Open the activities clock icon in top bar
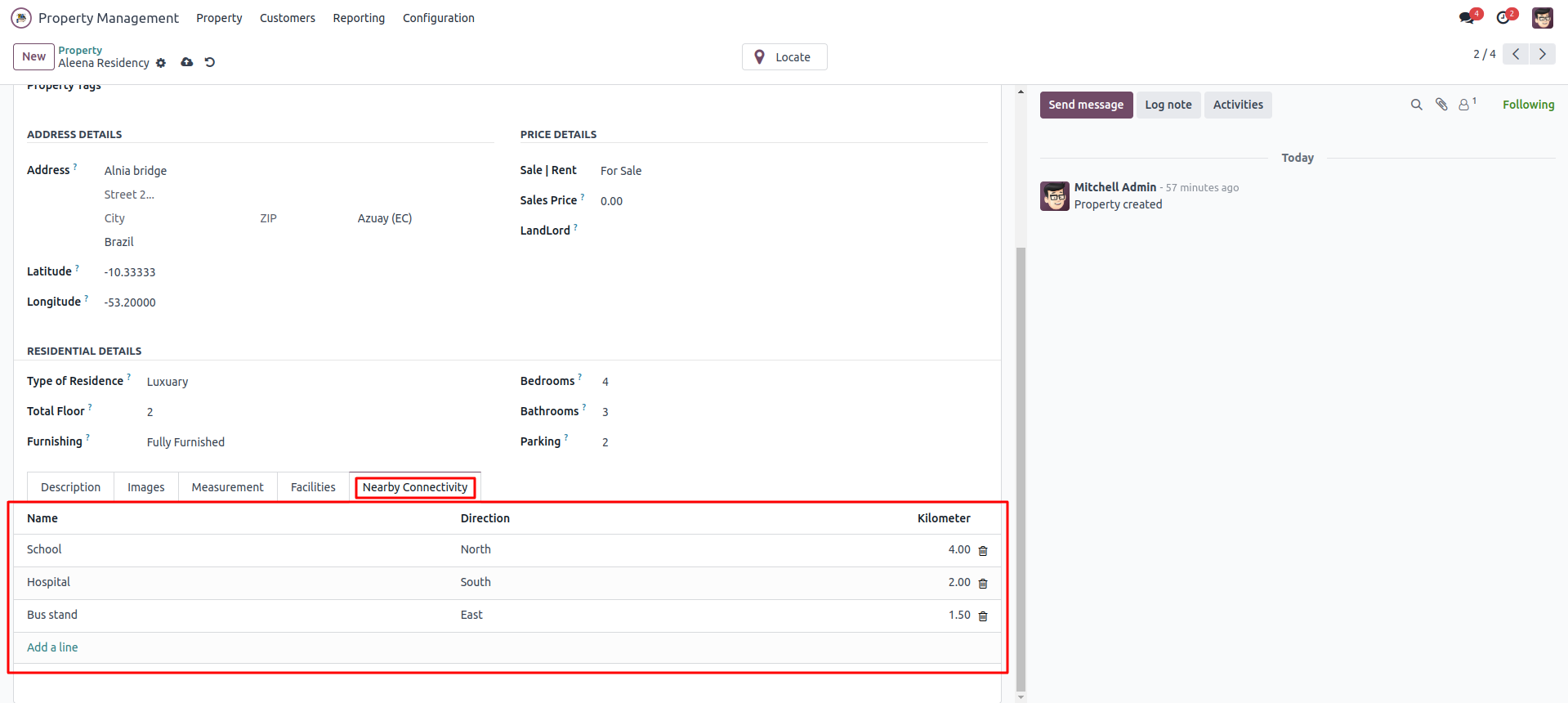The height and width of the screenshot is (703, 1568). point(1503,18)
